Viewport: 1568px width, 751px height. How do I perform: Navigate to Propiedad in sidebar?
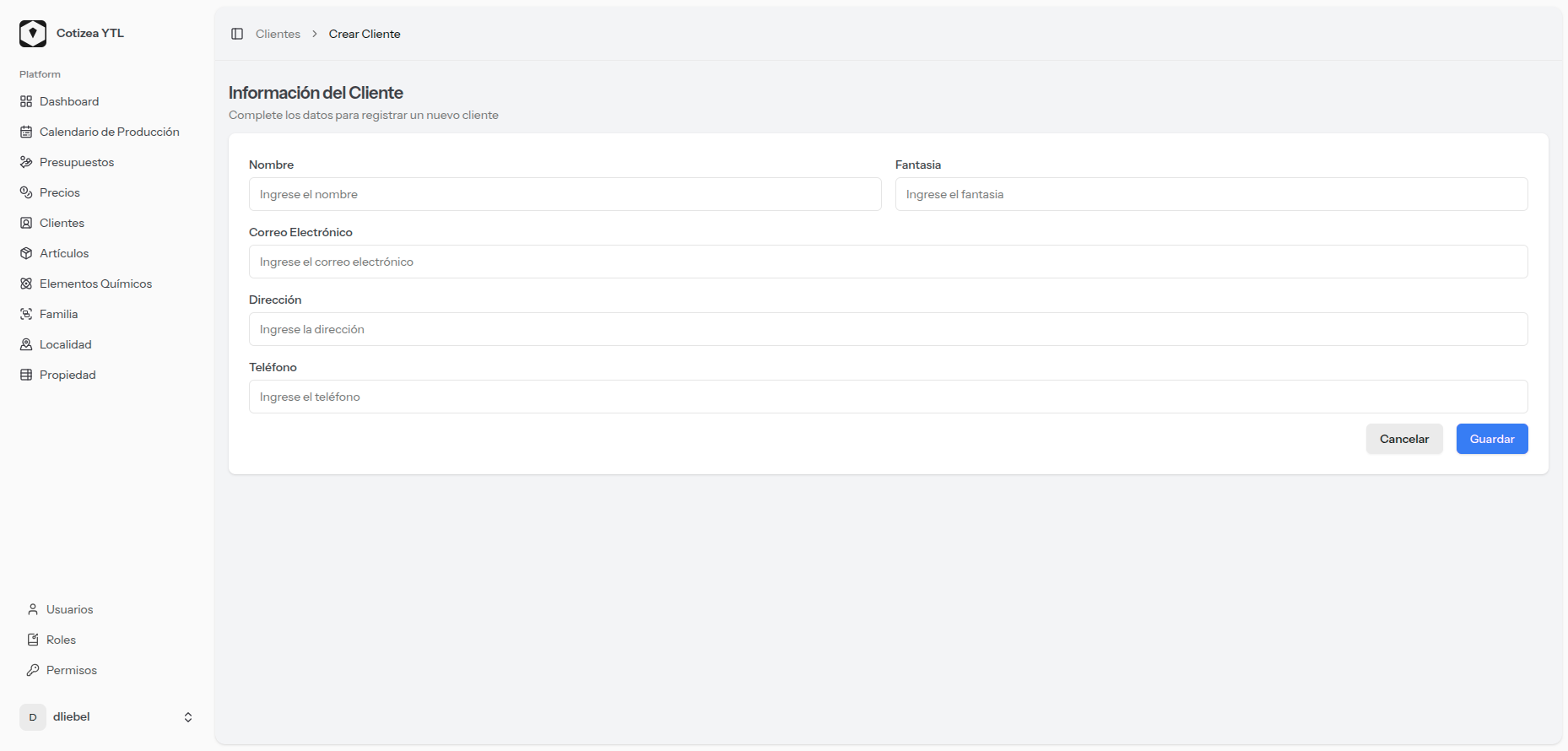[x=68, y=375]
